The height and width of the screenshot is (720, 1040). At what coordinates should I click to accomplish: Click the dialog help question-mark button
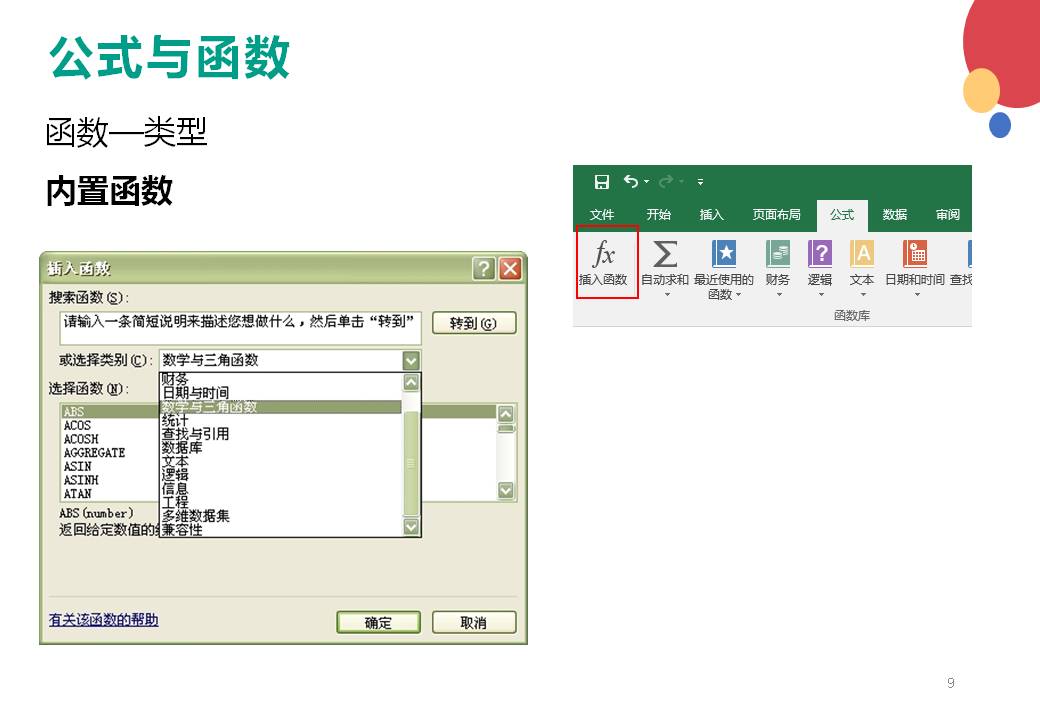[484, 269]
